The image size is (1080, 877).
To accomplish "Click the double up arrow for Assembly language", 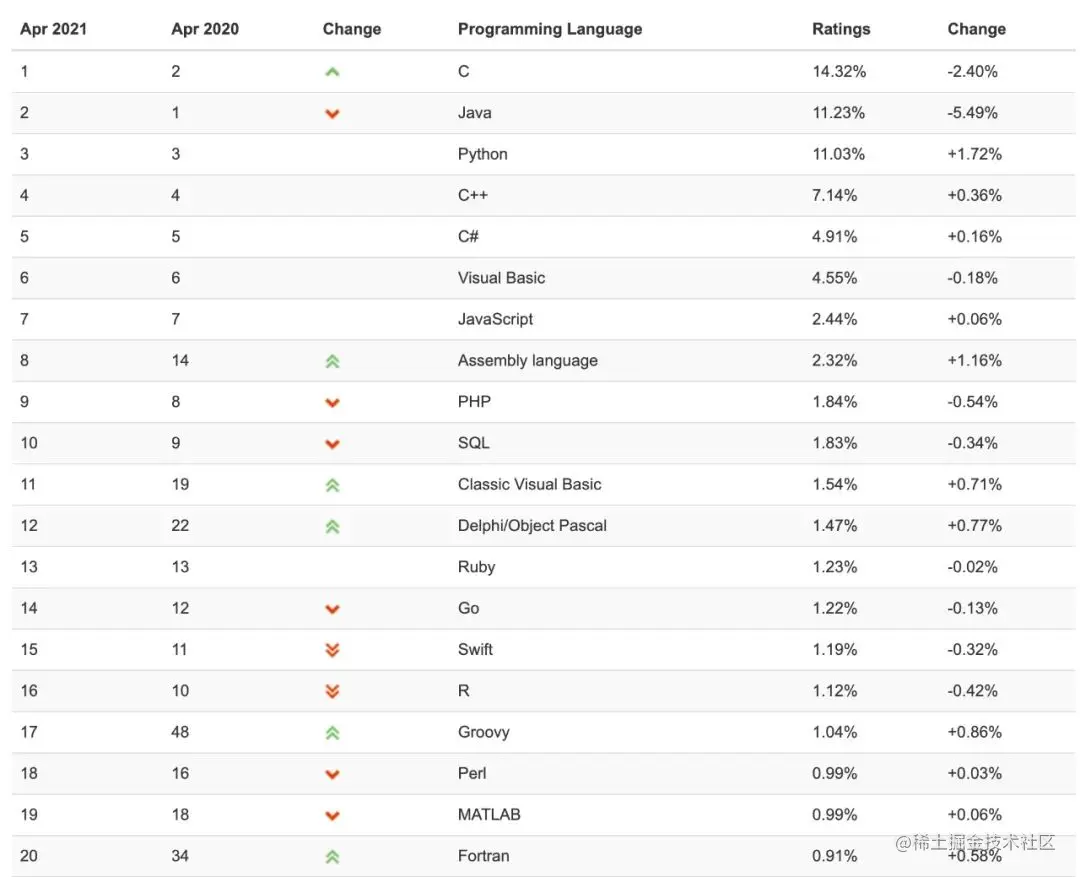I will 332,361.
